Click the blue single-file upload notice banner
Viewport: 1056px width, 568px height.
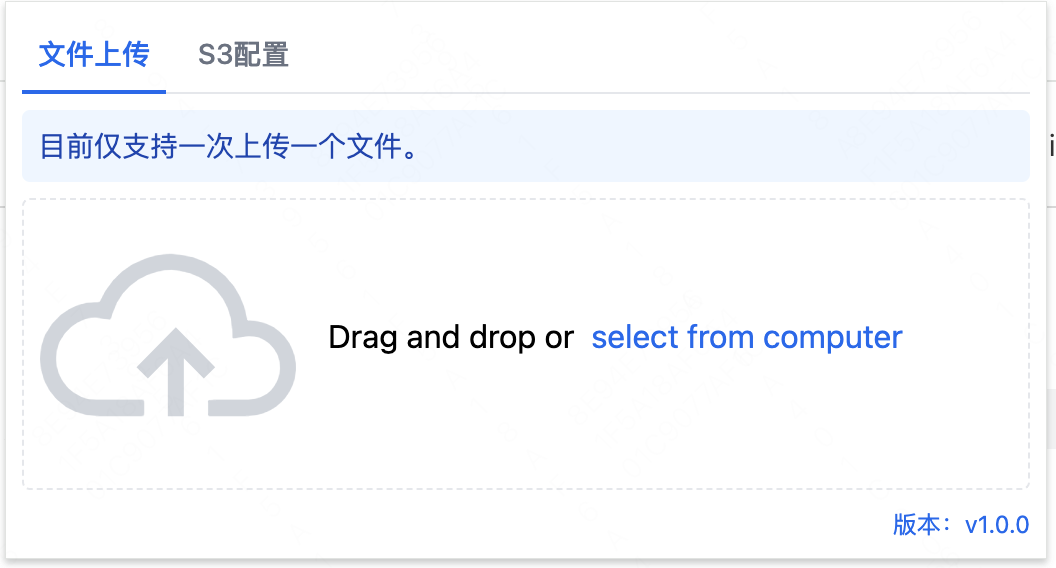tap(700, 147)
